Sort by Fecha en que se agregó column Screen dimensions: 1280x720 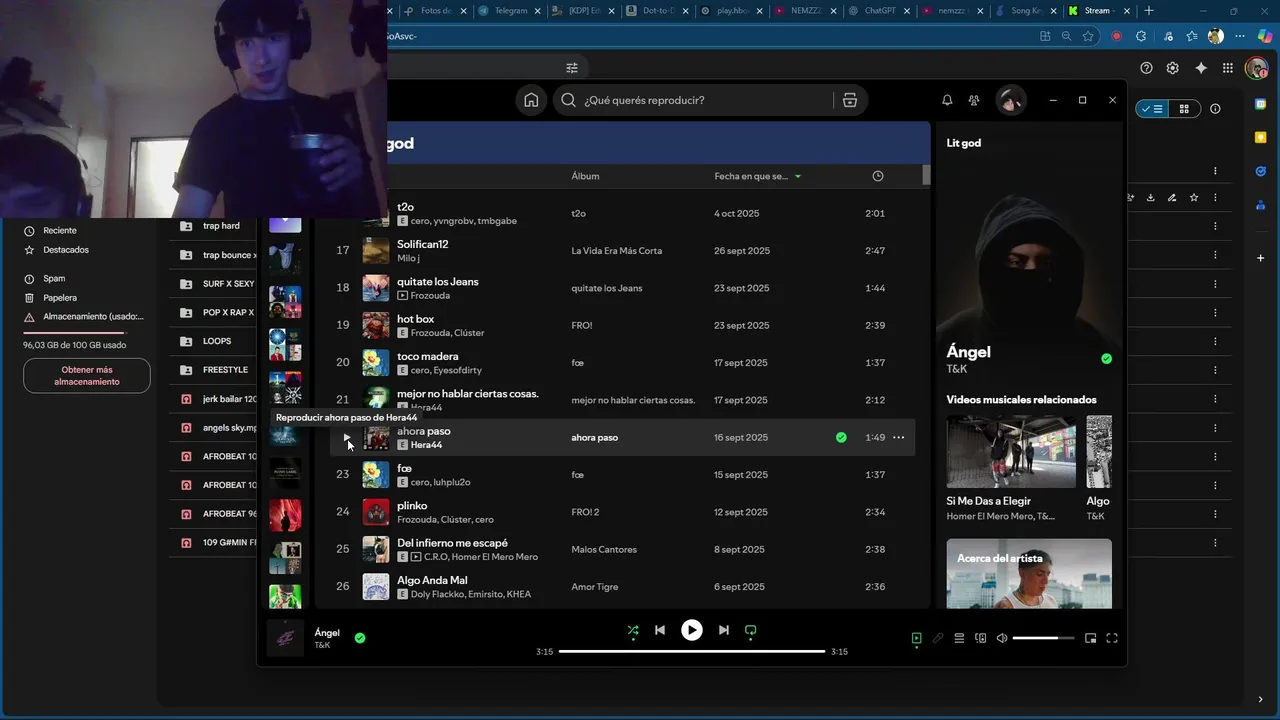pyautogui.click(x=757, y=176)
